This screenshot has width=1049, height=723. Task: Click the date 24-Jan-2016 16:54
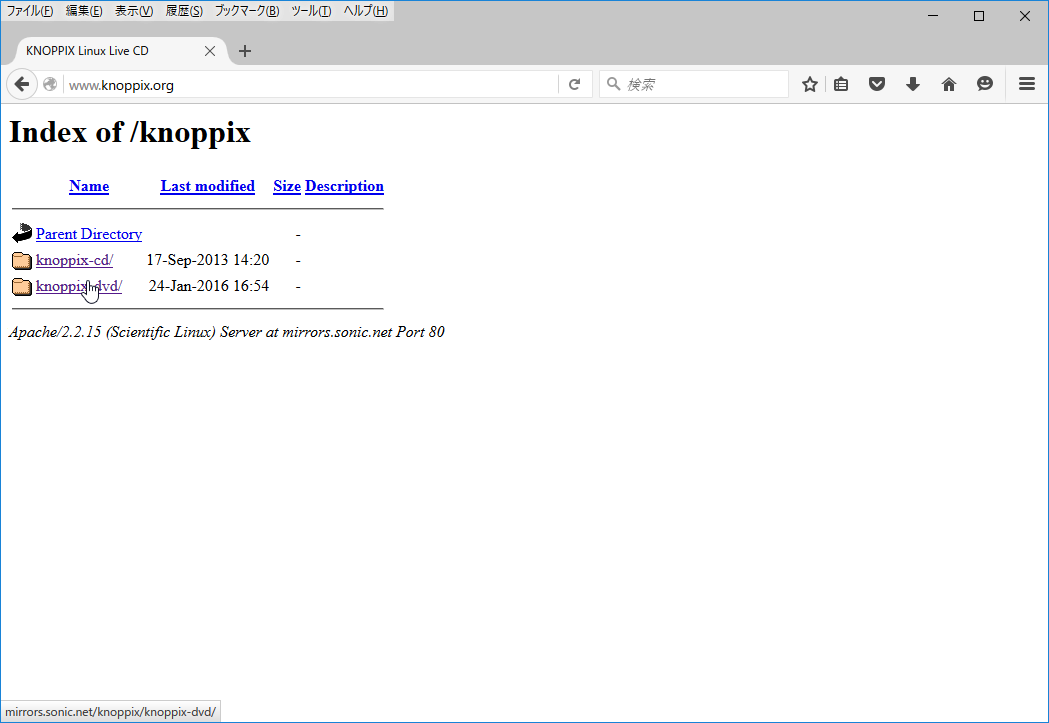(x=209, y=286)
